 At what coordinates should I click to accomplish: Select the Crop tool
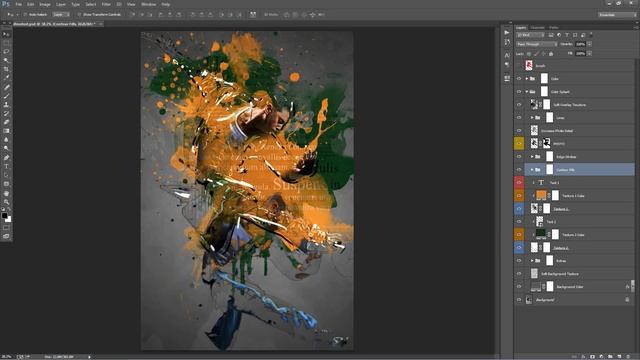pos(6,69)
